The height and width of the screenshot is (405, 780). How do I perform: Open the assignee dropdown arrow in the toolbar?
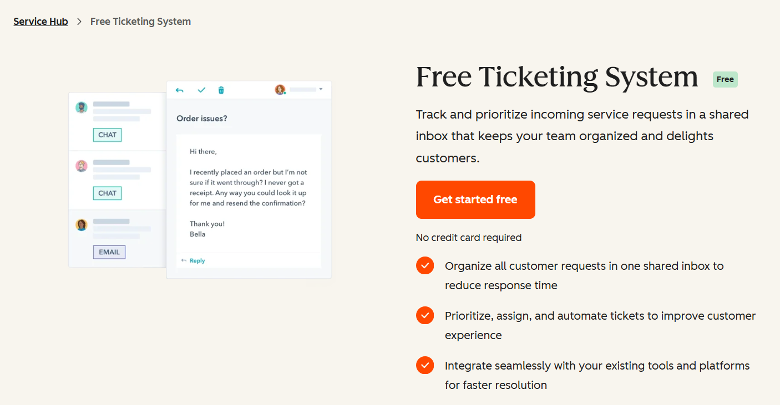[x=321, y=89]
